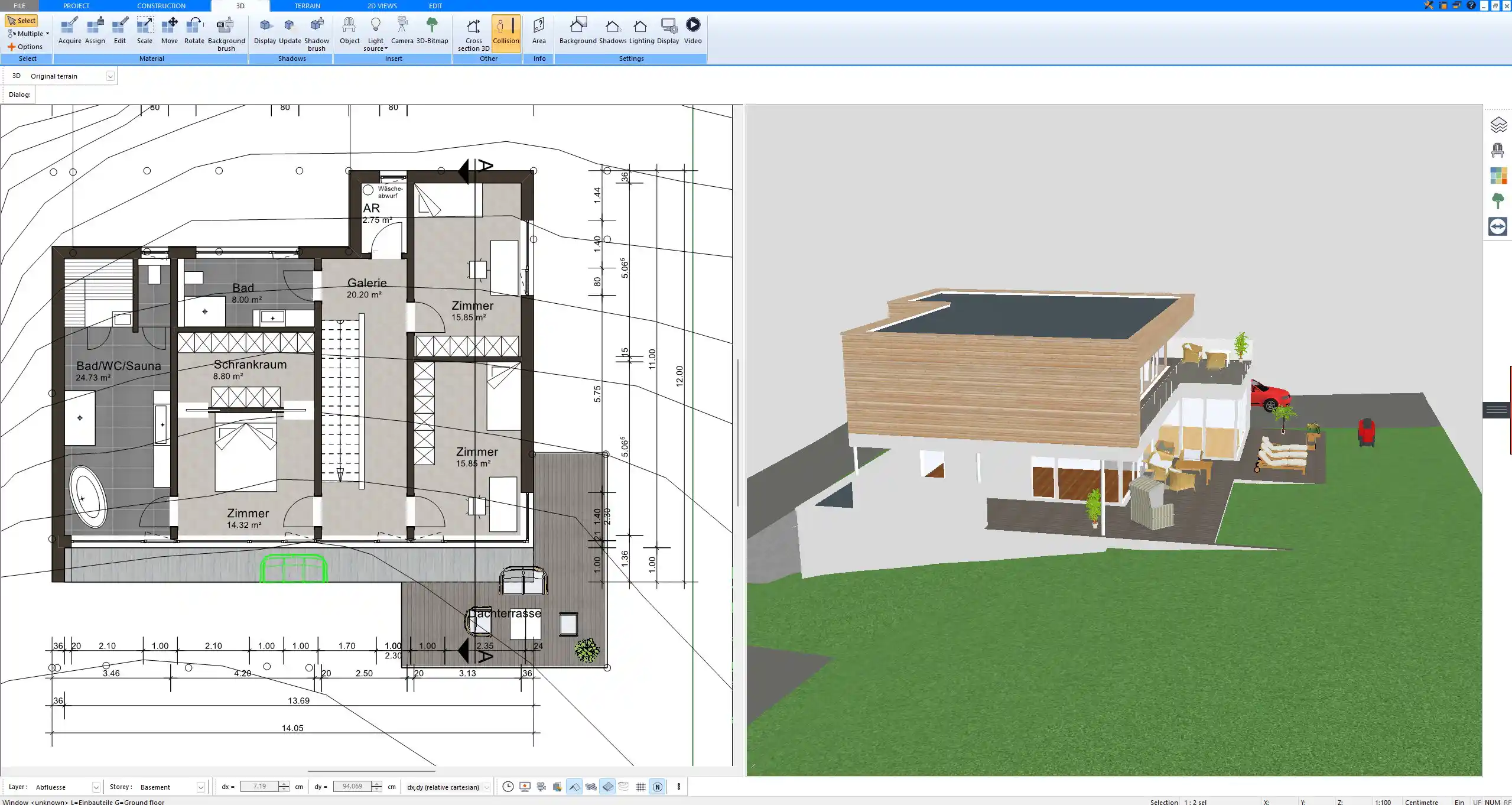
Task: Toggle the grid display
Action: (640, 787)
